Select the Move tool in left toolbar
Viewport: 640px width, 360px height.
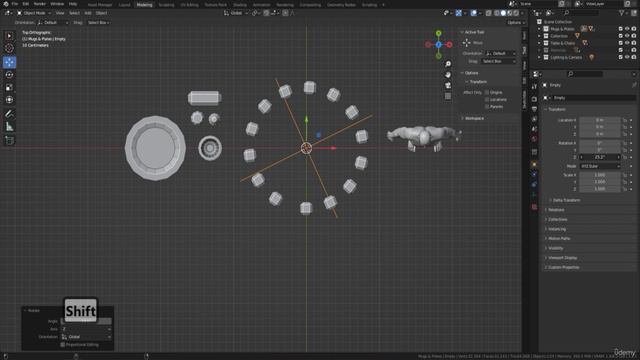(x=9, y=62)
